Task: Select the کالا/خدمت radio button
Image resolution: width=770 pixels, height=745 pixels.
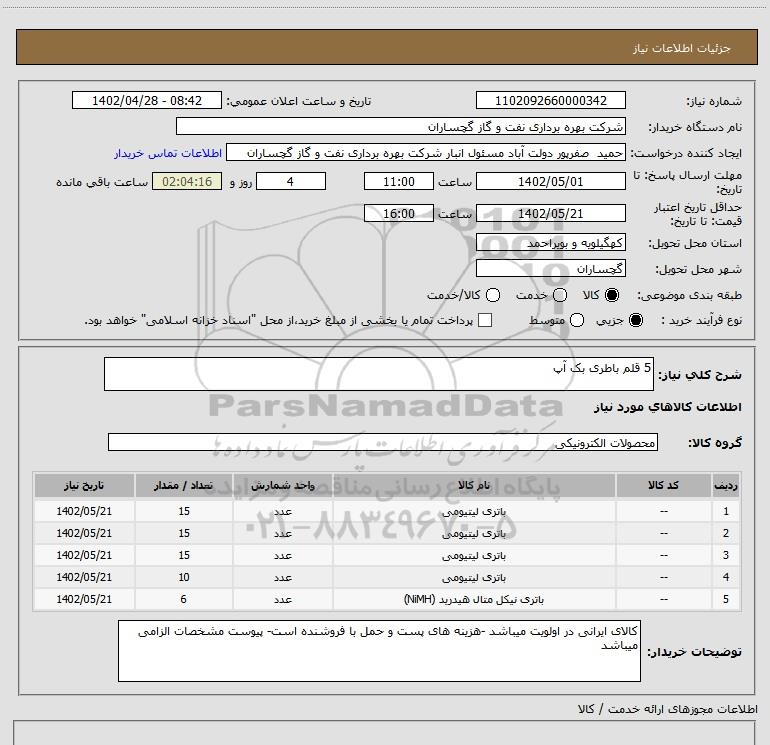Action: pyautogui.click(x=493, y=295)
